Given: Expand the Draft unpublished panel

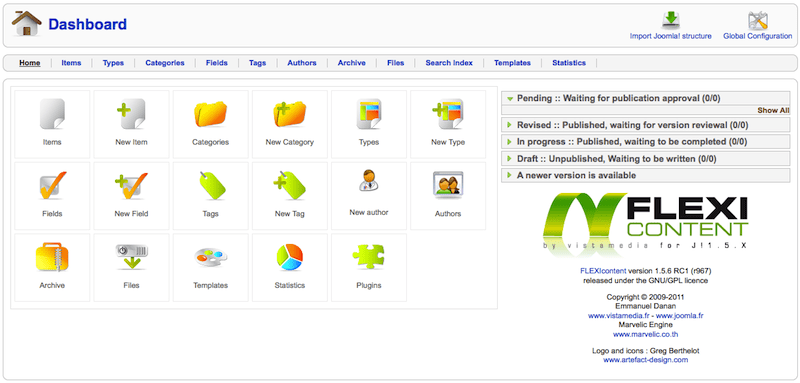Looking at the screenshot, I should [x=645, y=159].
